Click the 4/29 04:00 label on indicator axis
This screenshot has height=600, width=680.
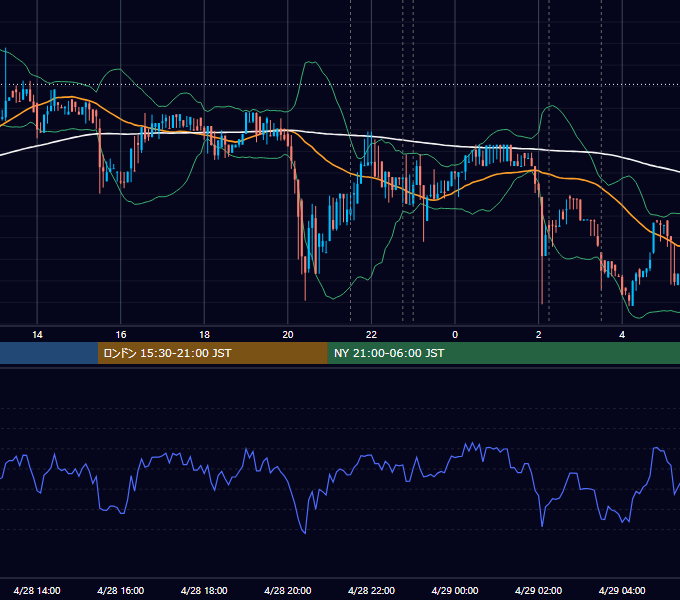pos(622,590)
